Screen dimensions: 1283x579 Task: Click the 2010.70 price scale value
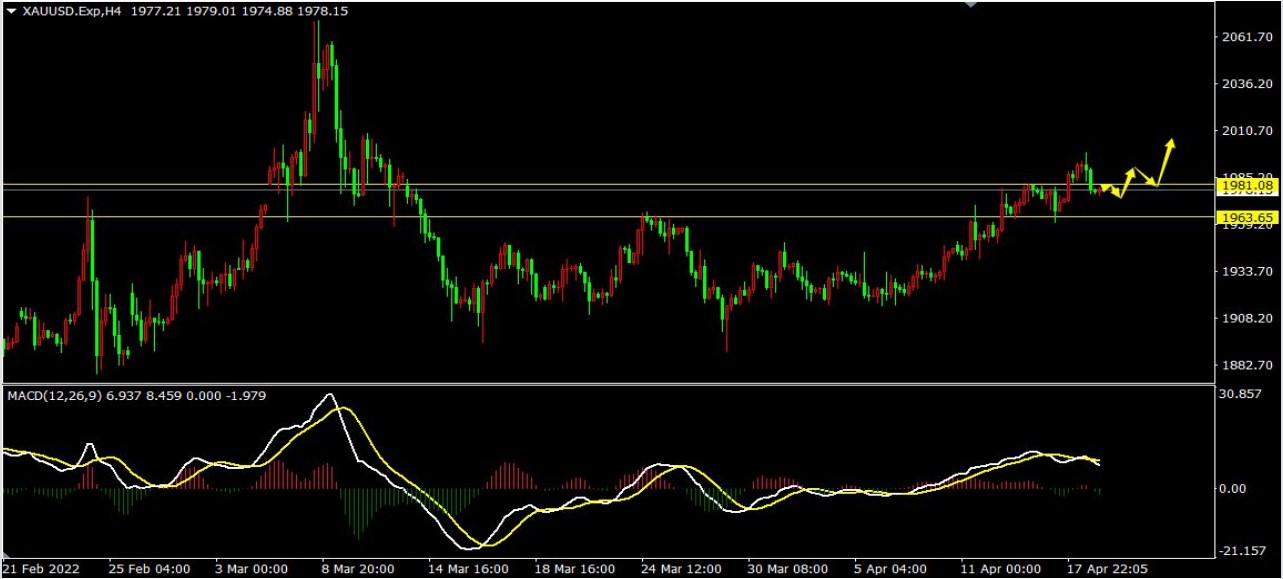click(x=1248, y=131)
